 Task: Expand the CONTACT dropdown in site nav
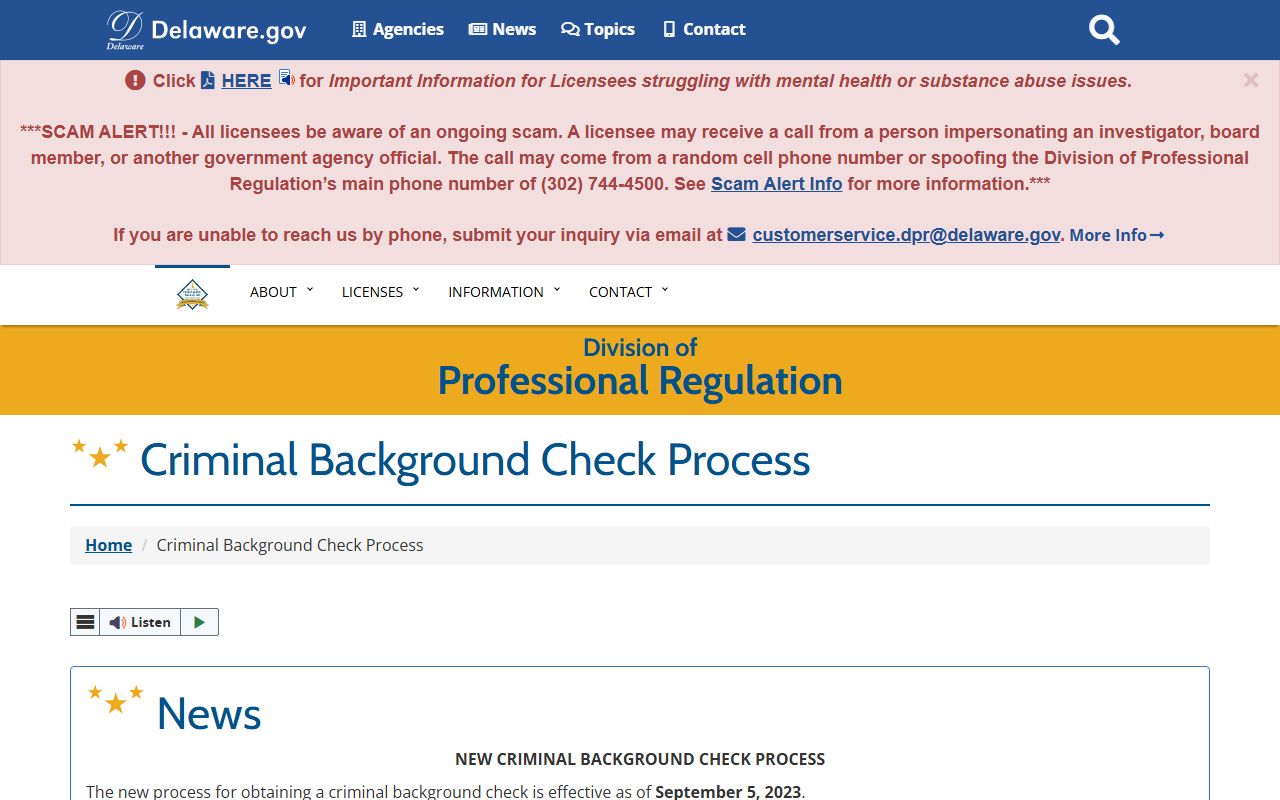pyautogui.click(x=629, y=292)
